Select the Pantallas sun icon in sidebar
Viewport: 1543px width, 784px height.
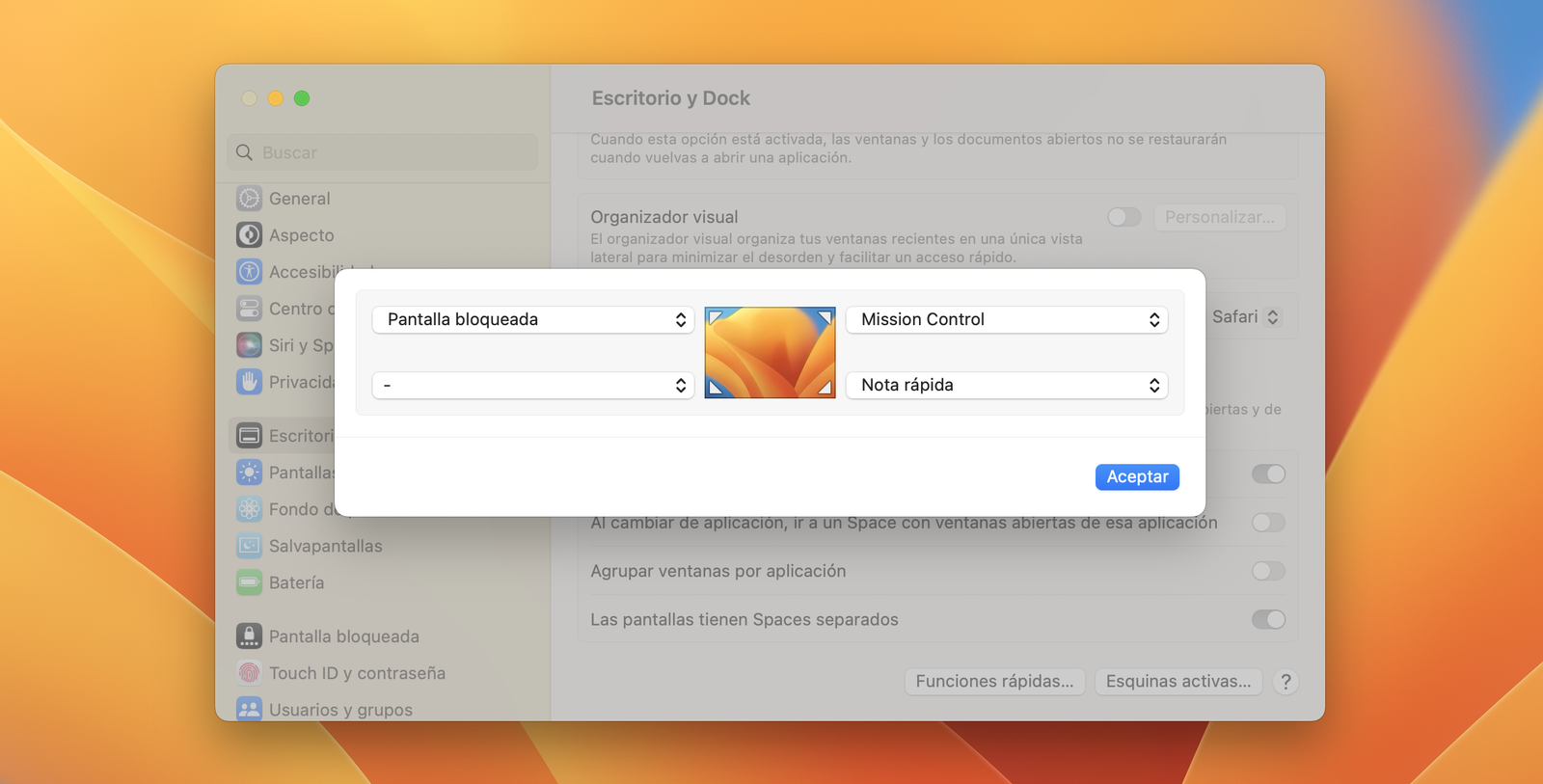pyautogui.click(x=249, y=473)
